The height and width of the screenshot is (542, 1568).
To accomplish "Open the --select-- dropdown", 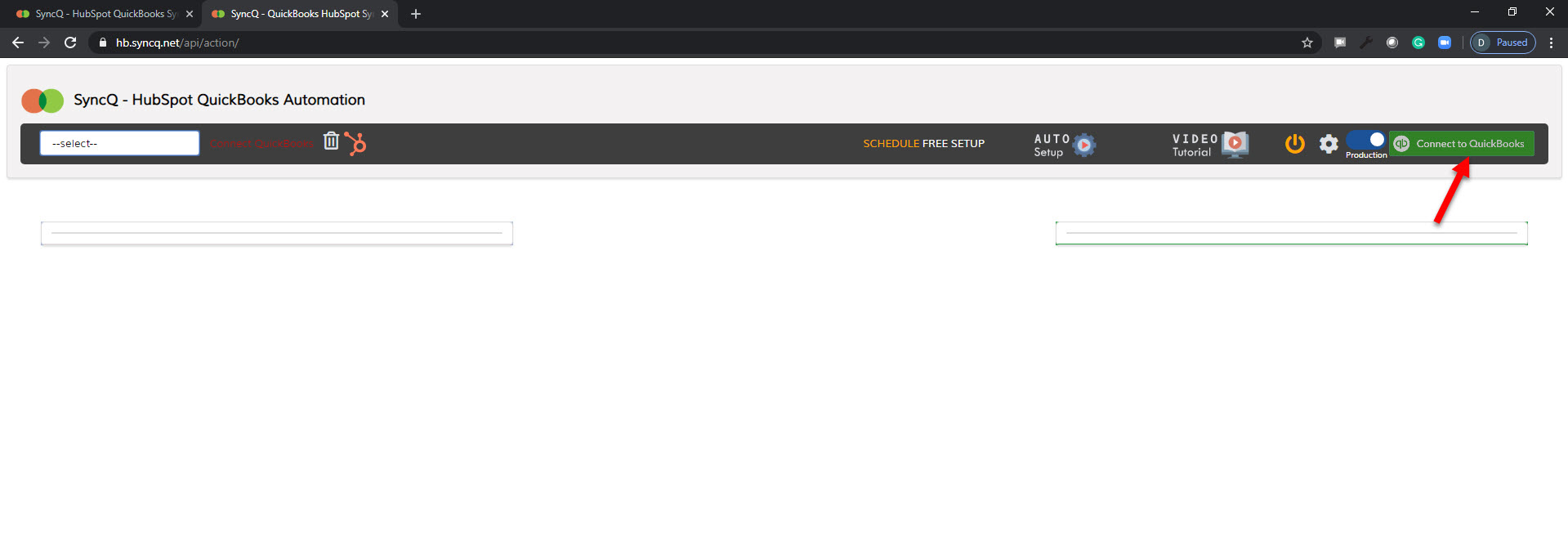I will (119, 143).
